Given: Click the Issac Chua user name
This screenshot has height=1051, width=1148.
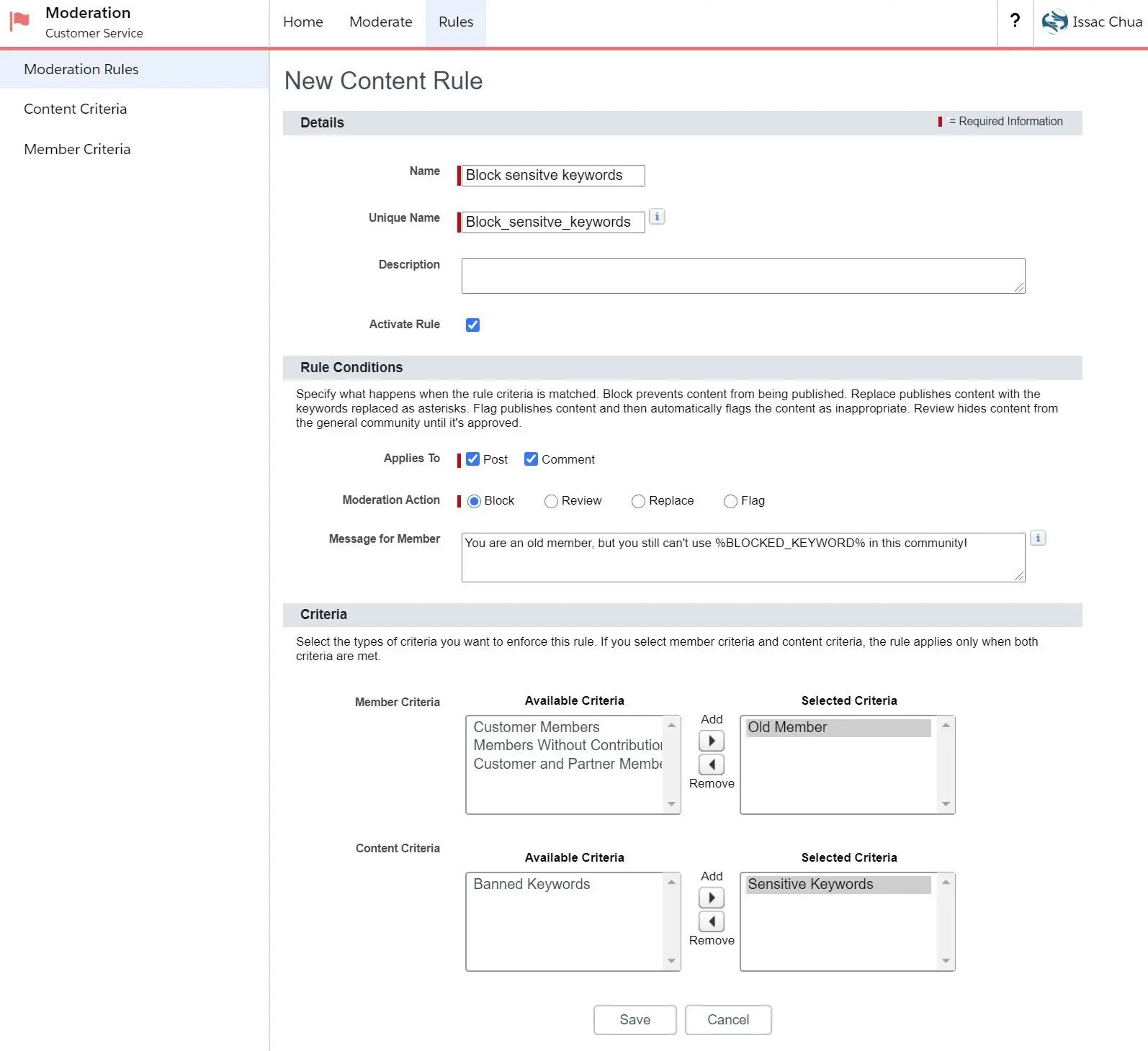Looking at the screenshot, I should pyautogui.click(x=1107, y=22).
